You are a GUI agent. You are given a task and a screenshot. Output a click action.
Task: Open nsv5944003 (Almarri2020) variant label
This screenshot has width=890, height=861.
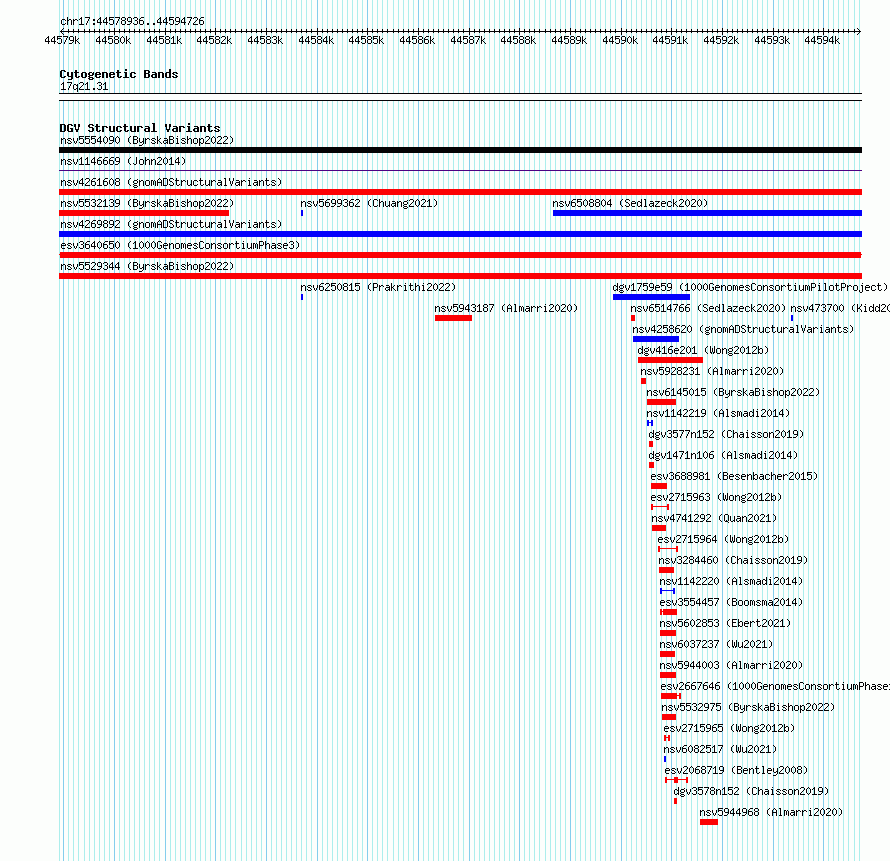[731, 665]
